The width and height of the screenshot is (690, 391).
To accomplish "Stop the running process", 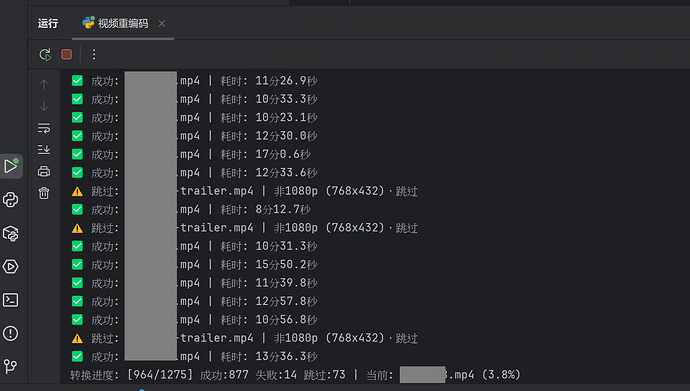I will (x=66, y=54).
